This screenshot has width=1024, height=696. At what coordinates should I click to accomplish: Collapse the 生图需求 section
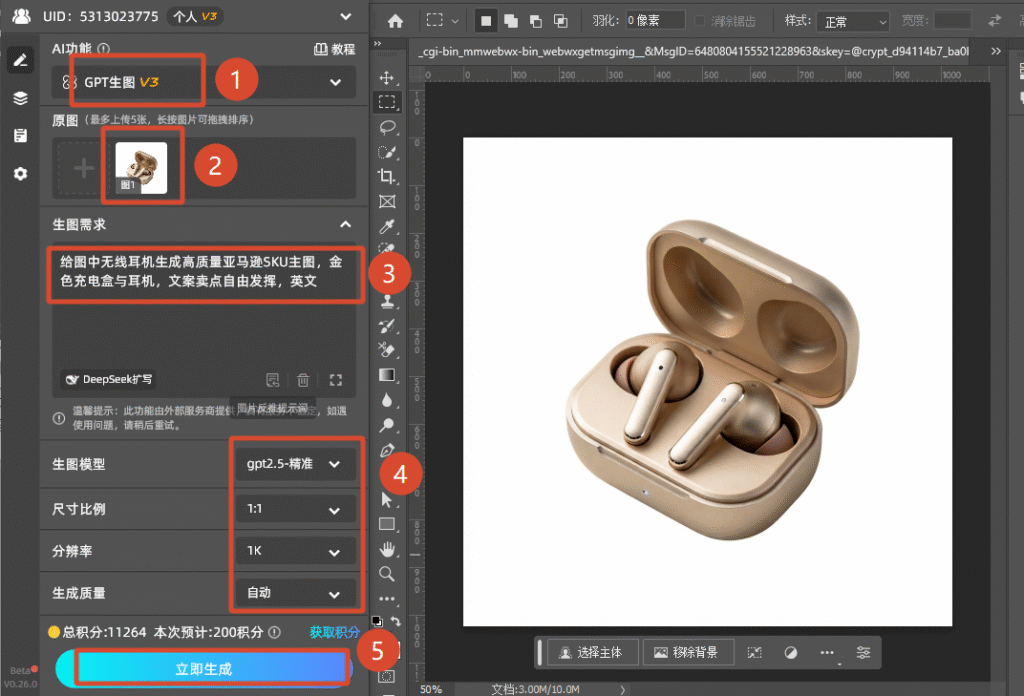pos(345,225)
